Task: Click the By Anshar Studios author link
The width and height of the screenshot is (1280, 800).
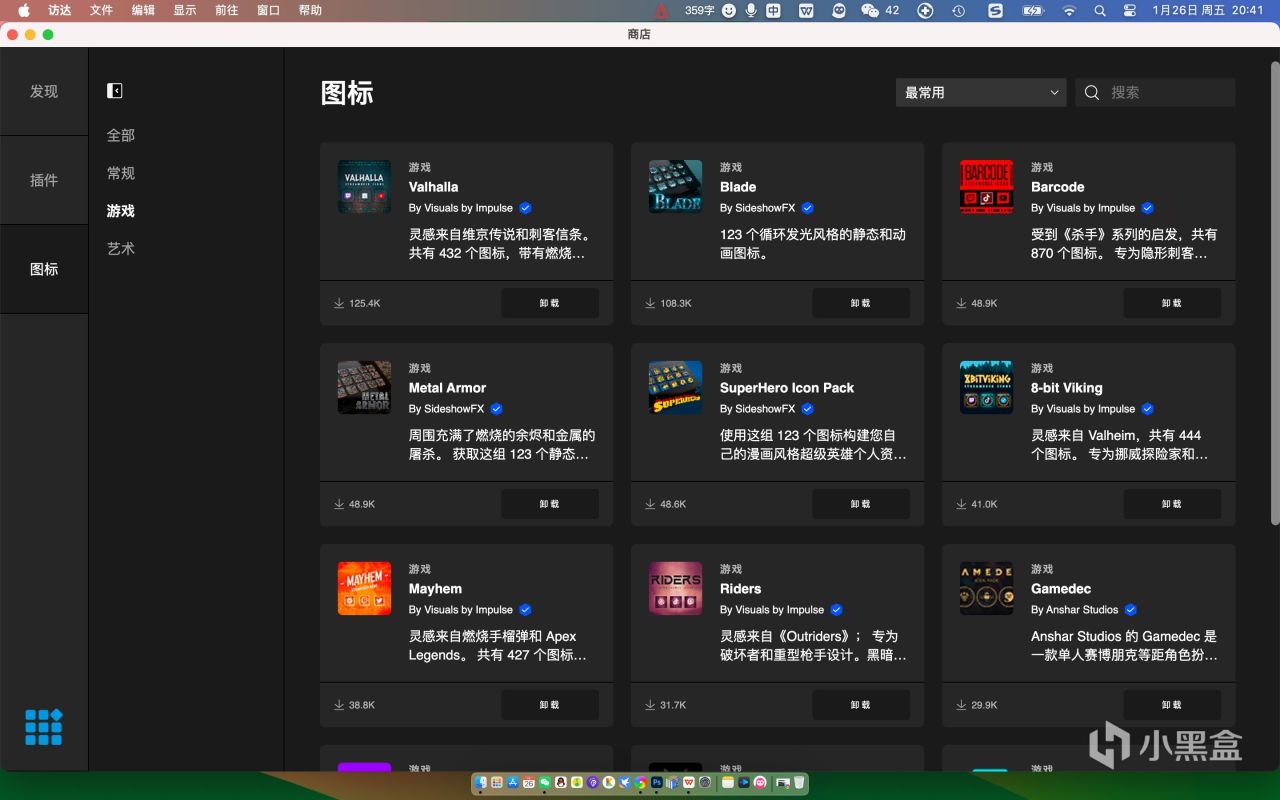Action: point(1074,609)
